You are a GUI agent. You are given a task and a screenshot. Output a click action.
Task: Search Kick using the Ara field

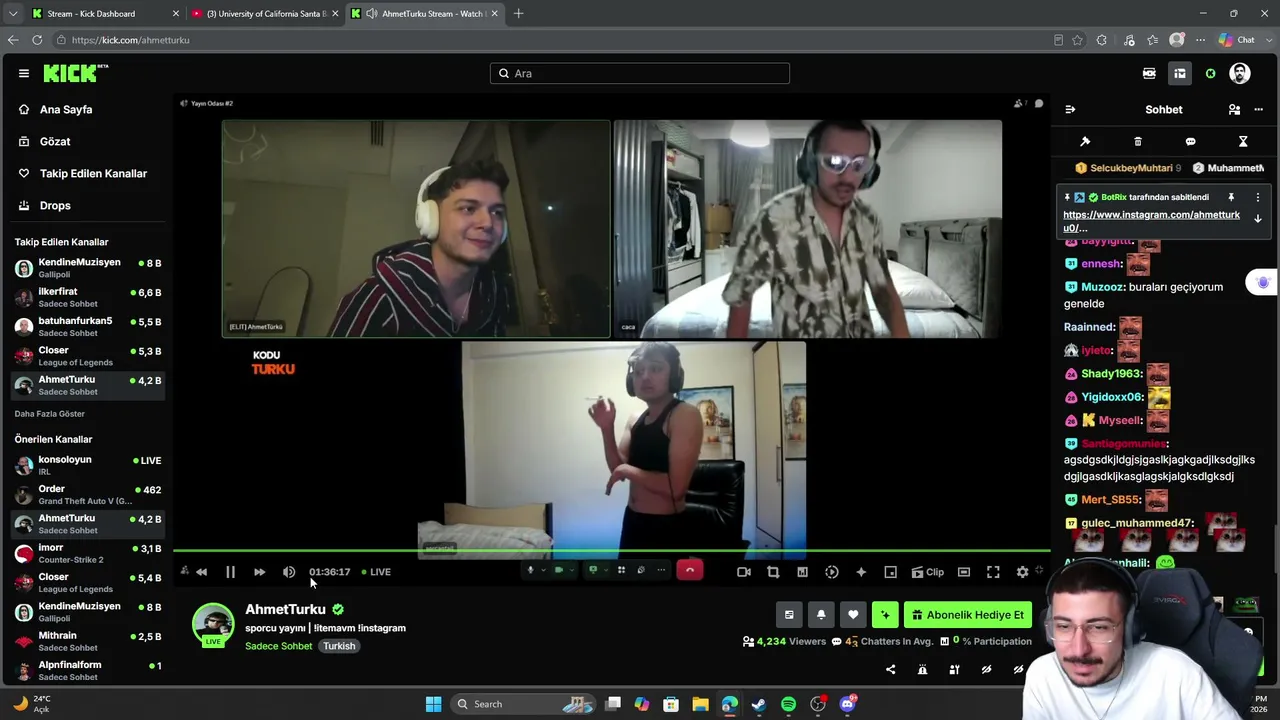(x=640, y=73)
